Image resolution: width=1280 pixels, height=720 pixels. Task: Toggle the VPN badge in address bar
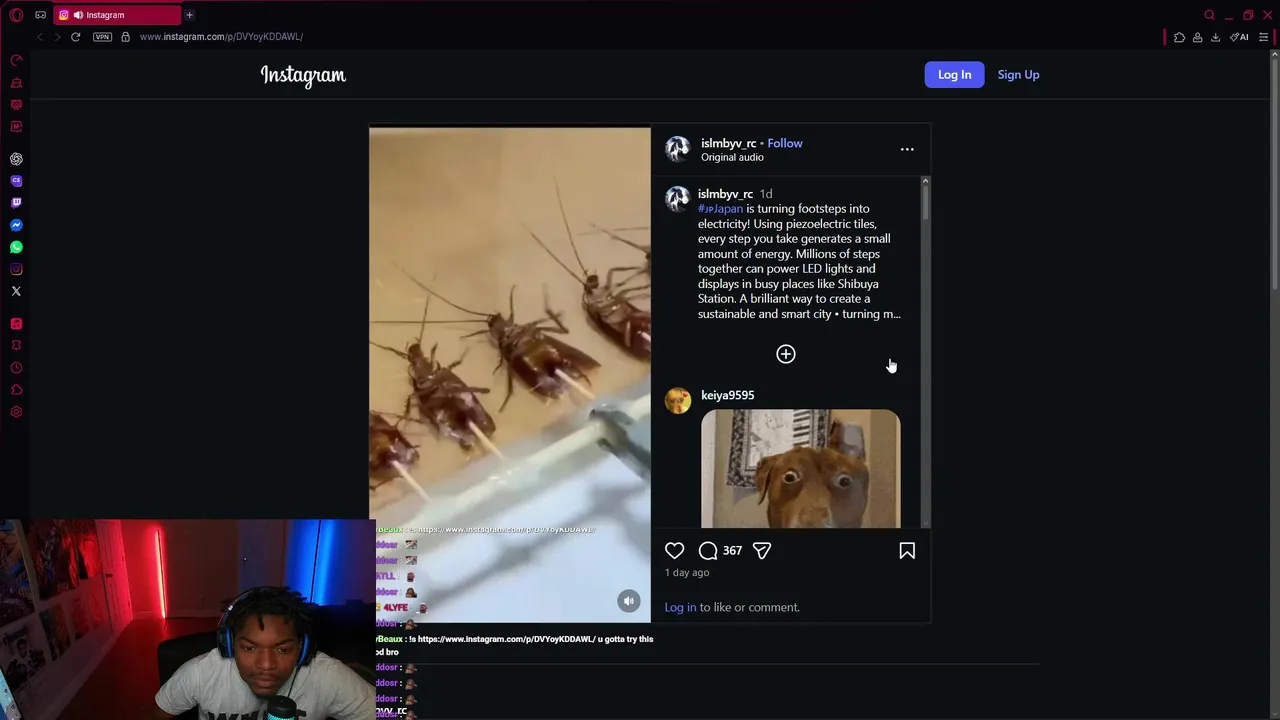pos(102,37)
